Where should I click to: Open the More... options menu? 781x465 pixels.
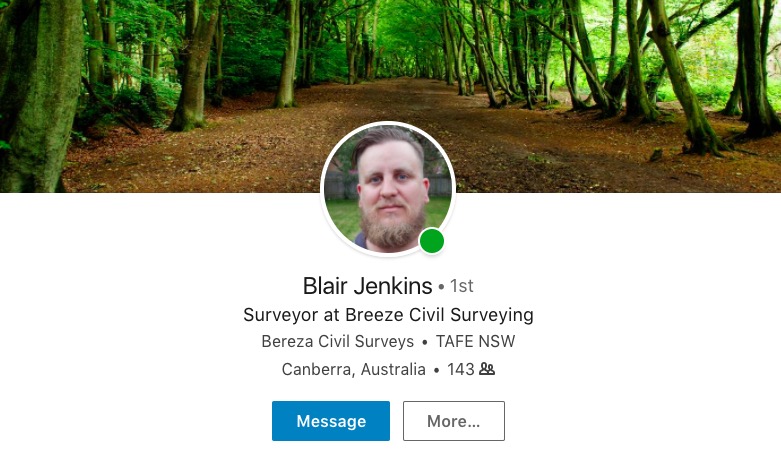click(454, 421)
